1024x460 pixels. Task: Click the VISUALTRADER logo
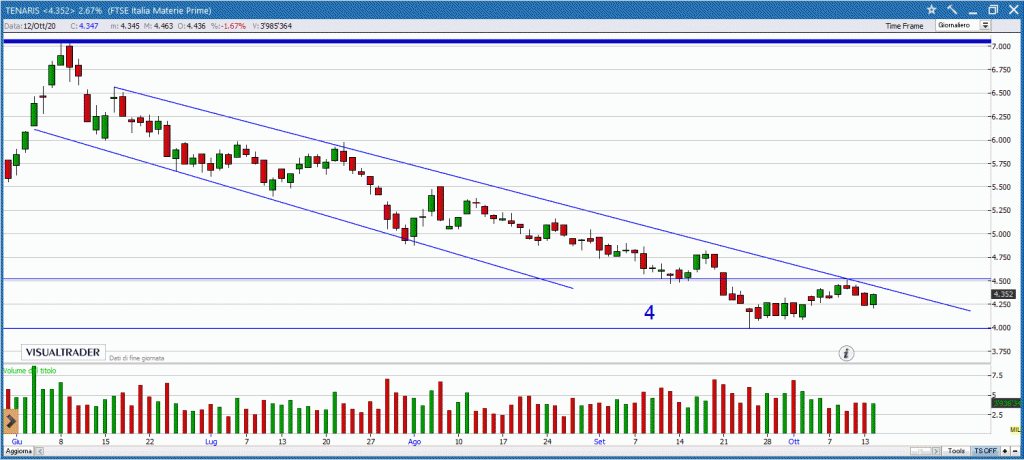[x=63, y=352]
